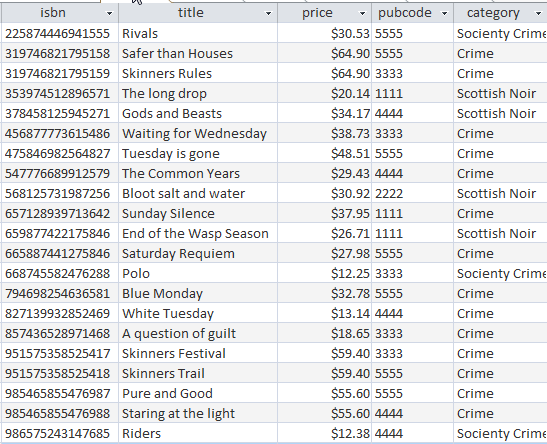The image size is (547, 444).
Task: Open the isbn column filter dropdown
Action: point(109,14)
